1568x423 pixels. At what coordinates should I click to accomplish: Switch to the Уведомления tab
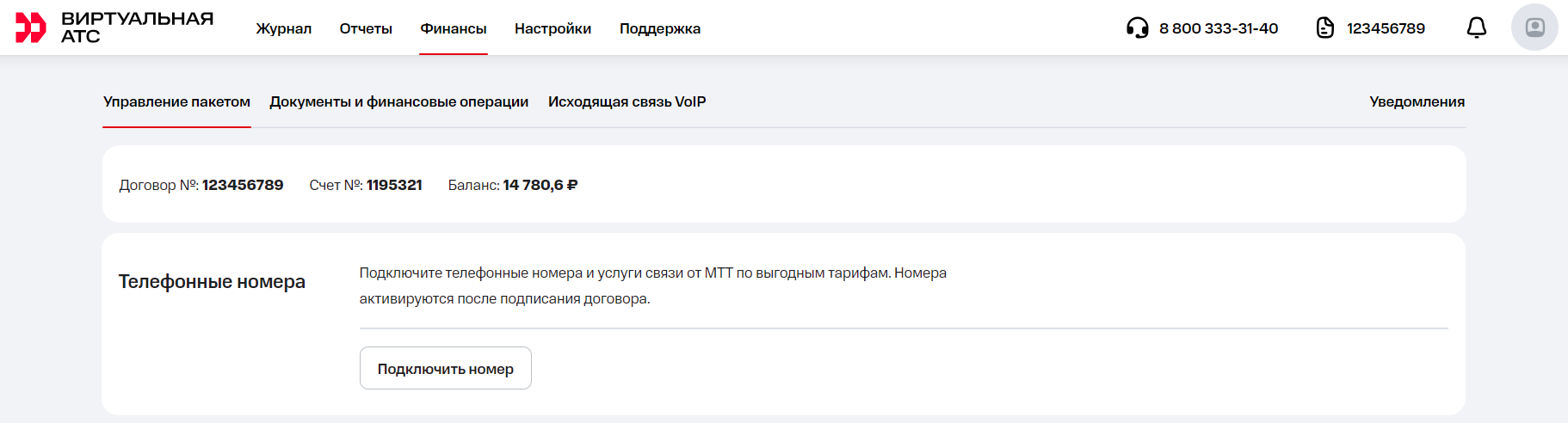coord(1417,101)
